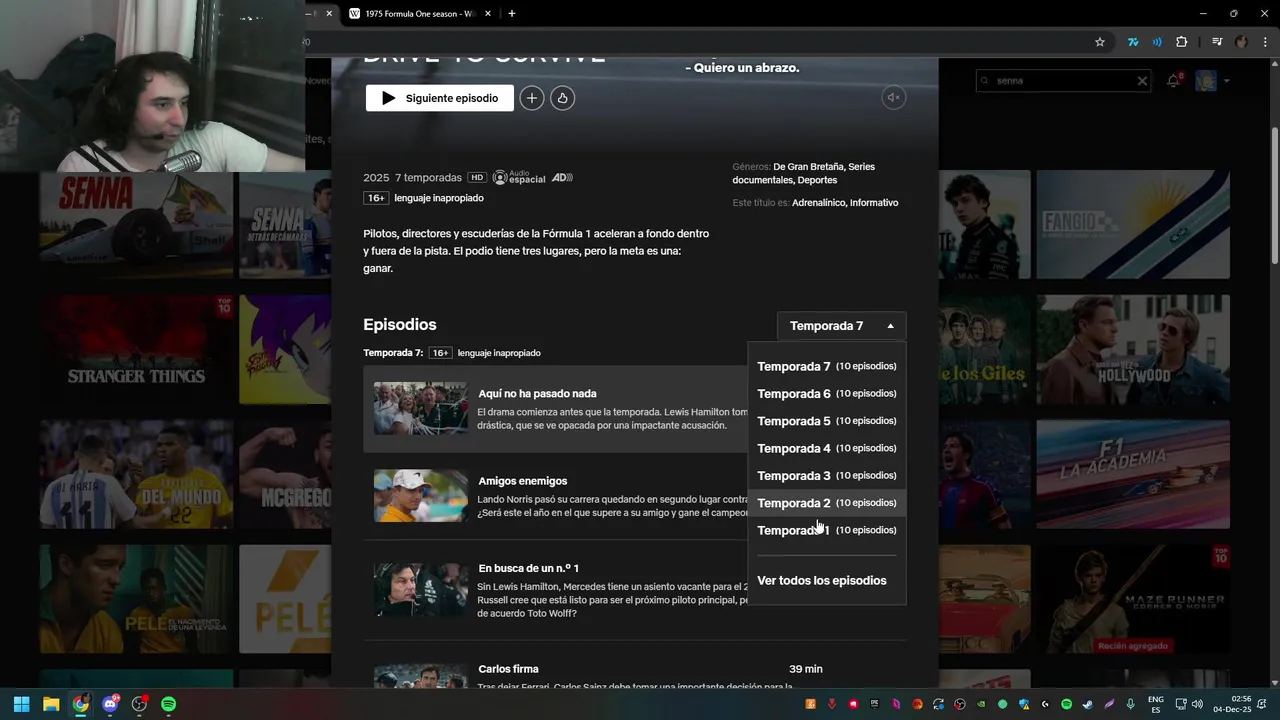The image size is (1280, 720).
Task: Select Temporada 5 from the season list
Action: coord(827,421)
